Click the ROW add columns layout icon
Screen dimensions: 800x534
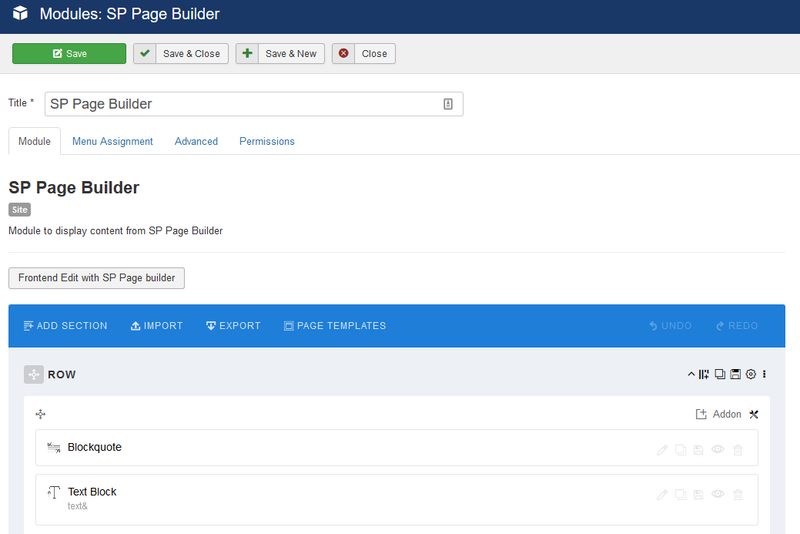pyautogui.click(x=704, y=374)
